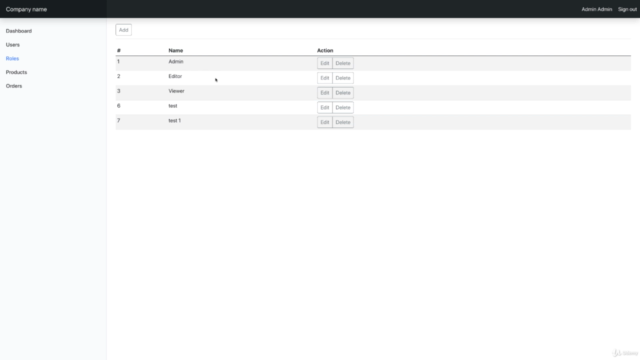640x360 pixels.
Task: Navigate to Orders in sidebar
Action: (x=14, y=86)
